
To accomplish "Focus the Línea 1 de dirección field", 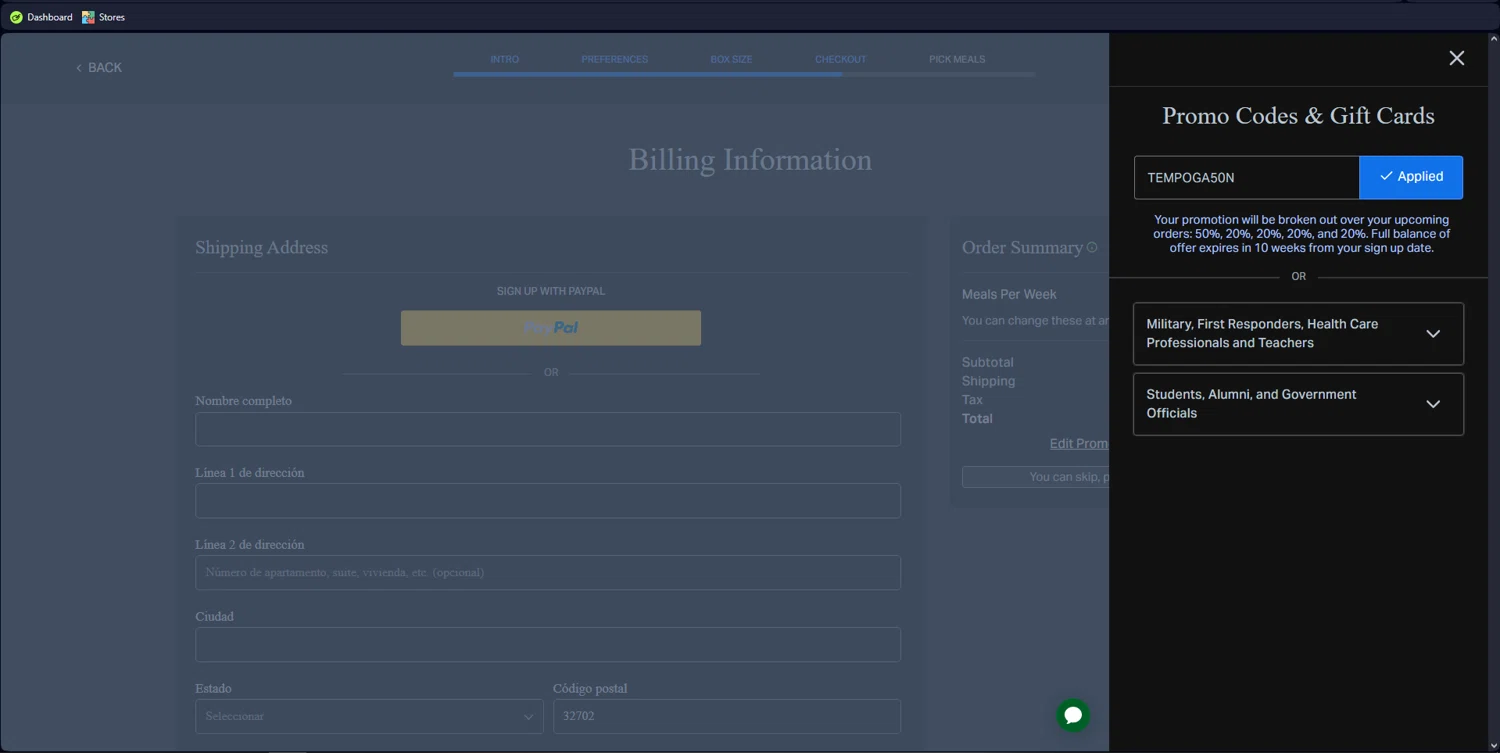I will point(548,501).
